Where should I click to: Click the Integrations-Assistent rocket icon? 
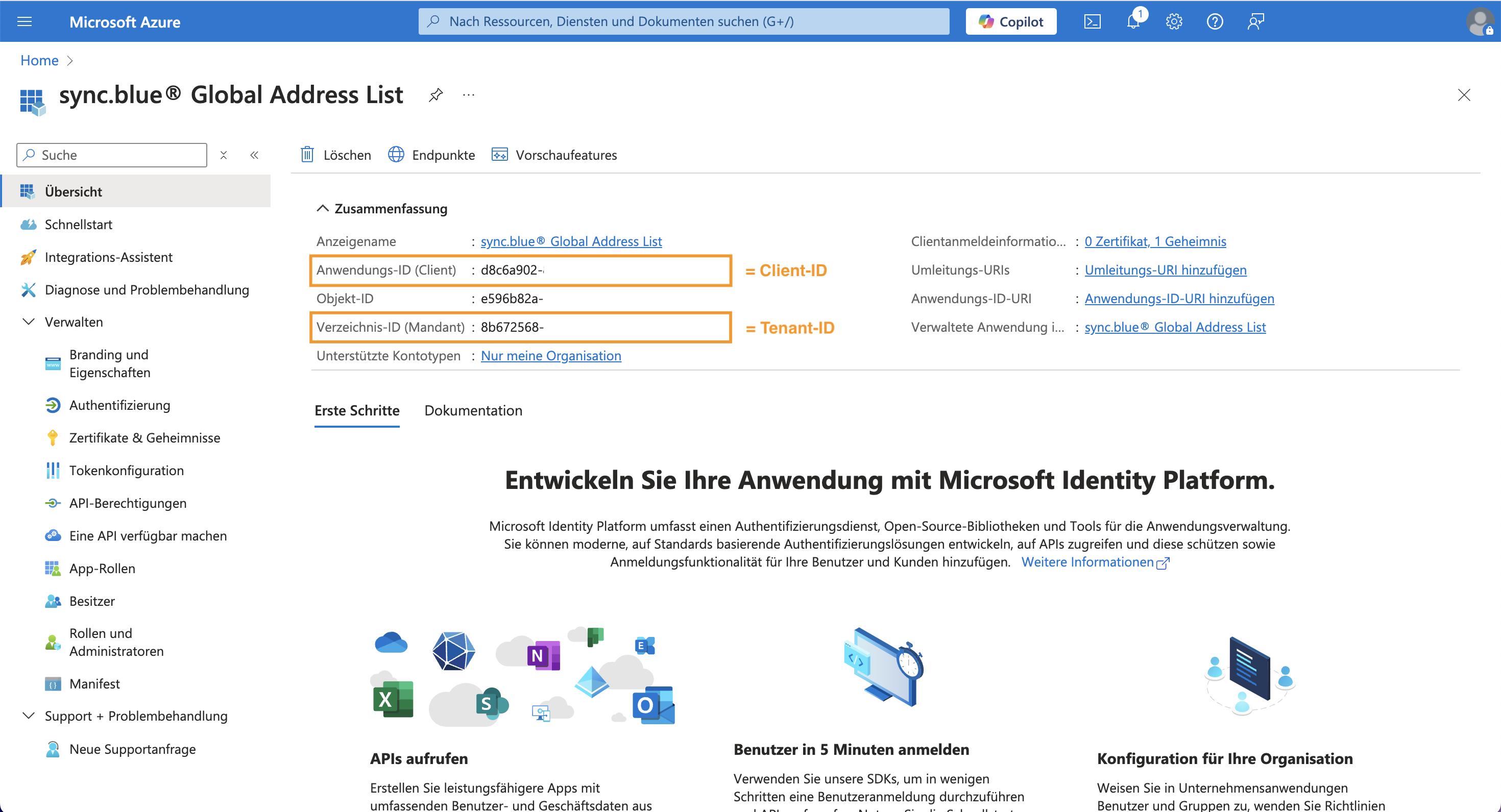click(x=28, y=257)
